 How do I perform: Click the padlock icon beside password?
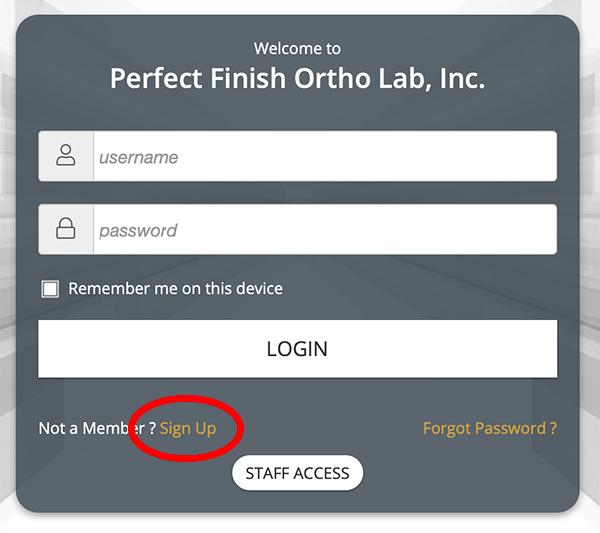tap(66, 230)
